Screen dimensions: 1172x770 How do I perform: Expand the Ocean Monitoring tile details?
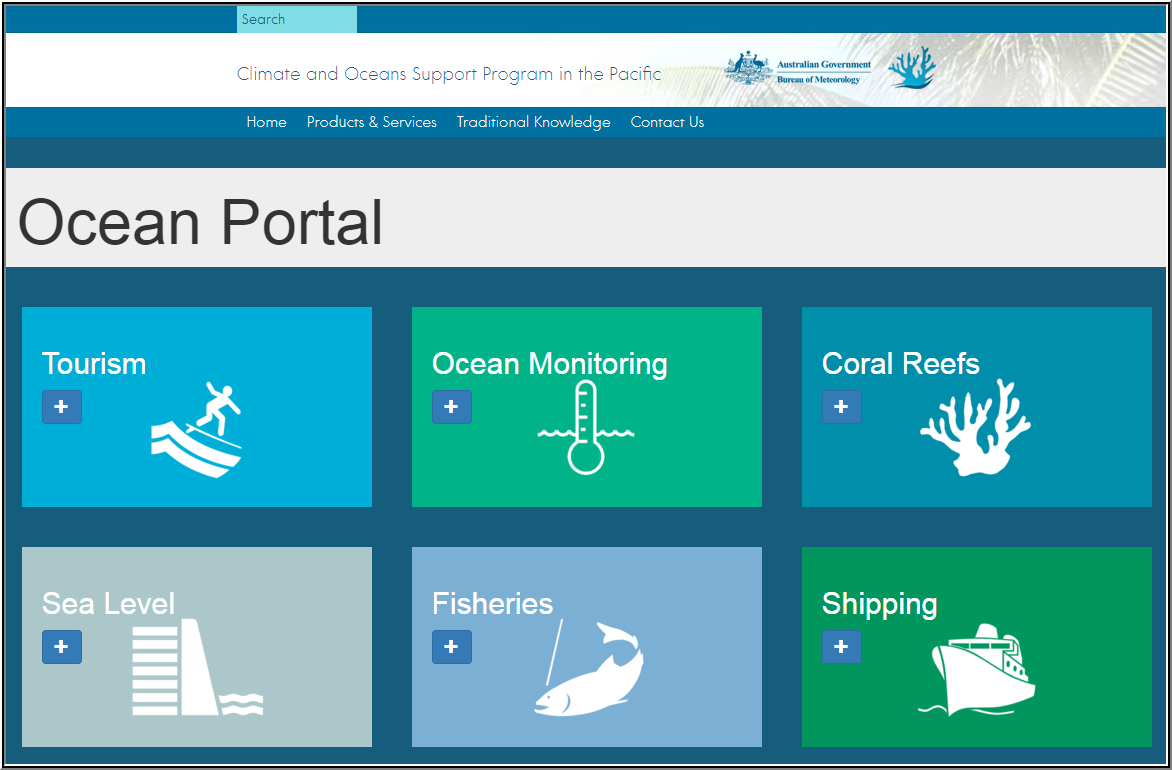(452, 407)
